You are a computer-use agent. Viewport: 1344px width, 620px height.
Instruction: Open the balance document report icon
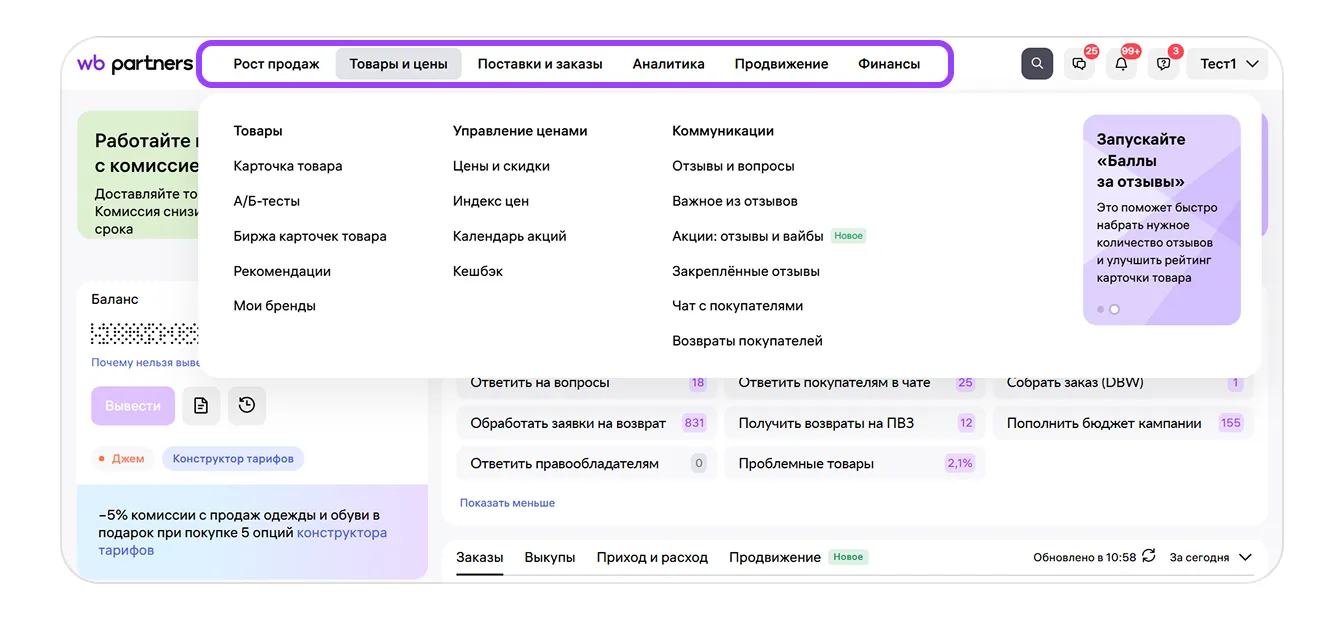pyautogui.click(x=201, y=406)
